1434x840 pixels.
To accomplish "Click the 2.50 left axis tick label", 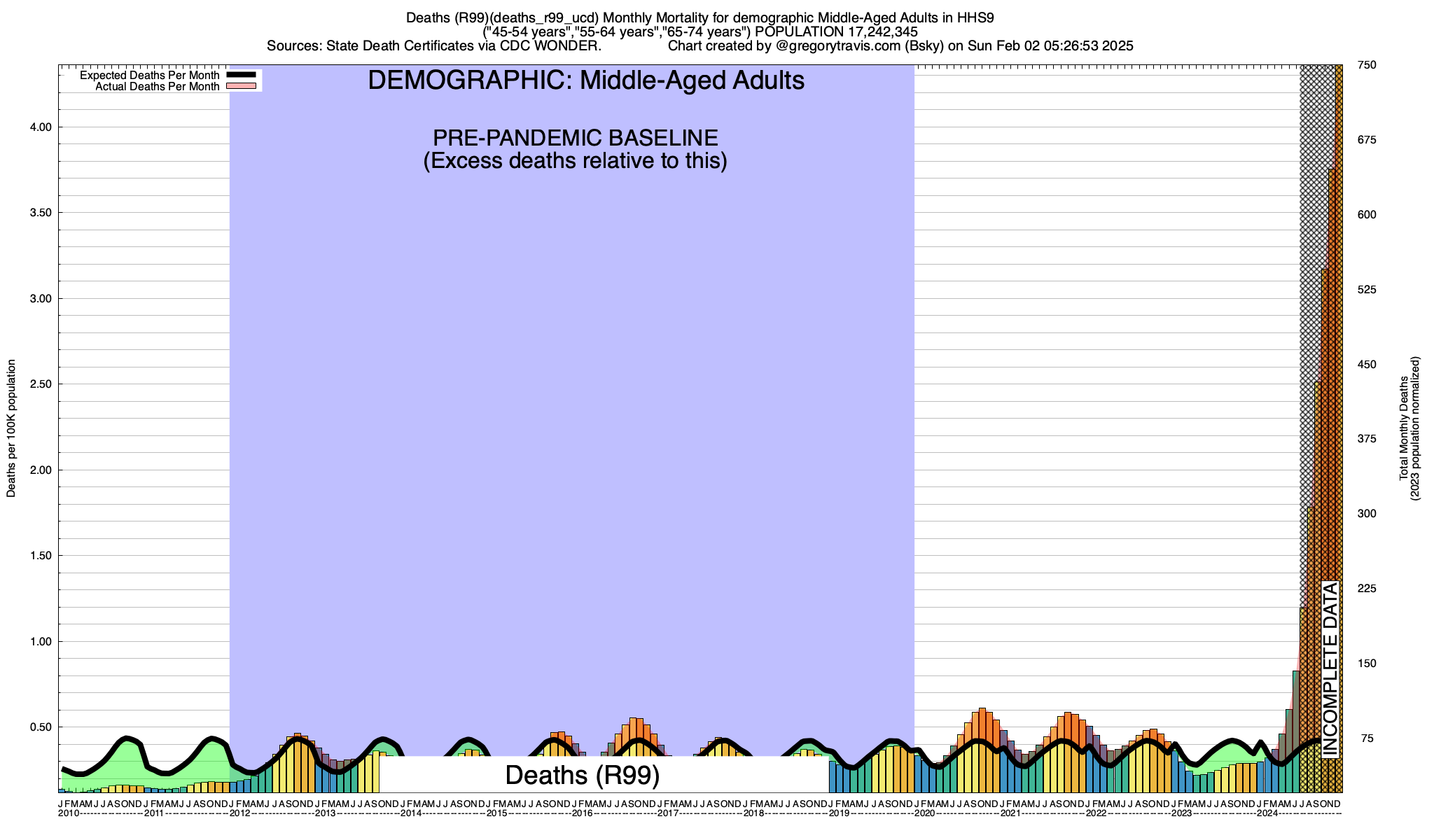I will (x=41, y=384).
